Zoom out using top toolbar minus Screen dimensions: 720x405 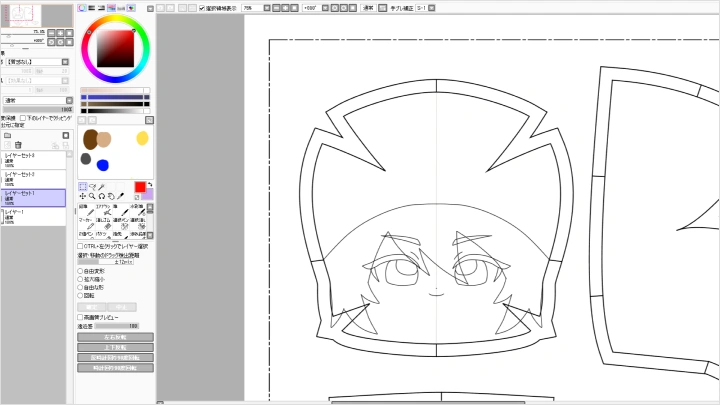[x=276, y=8]
